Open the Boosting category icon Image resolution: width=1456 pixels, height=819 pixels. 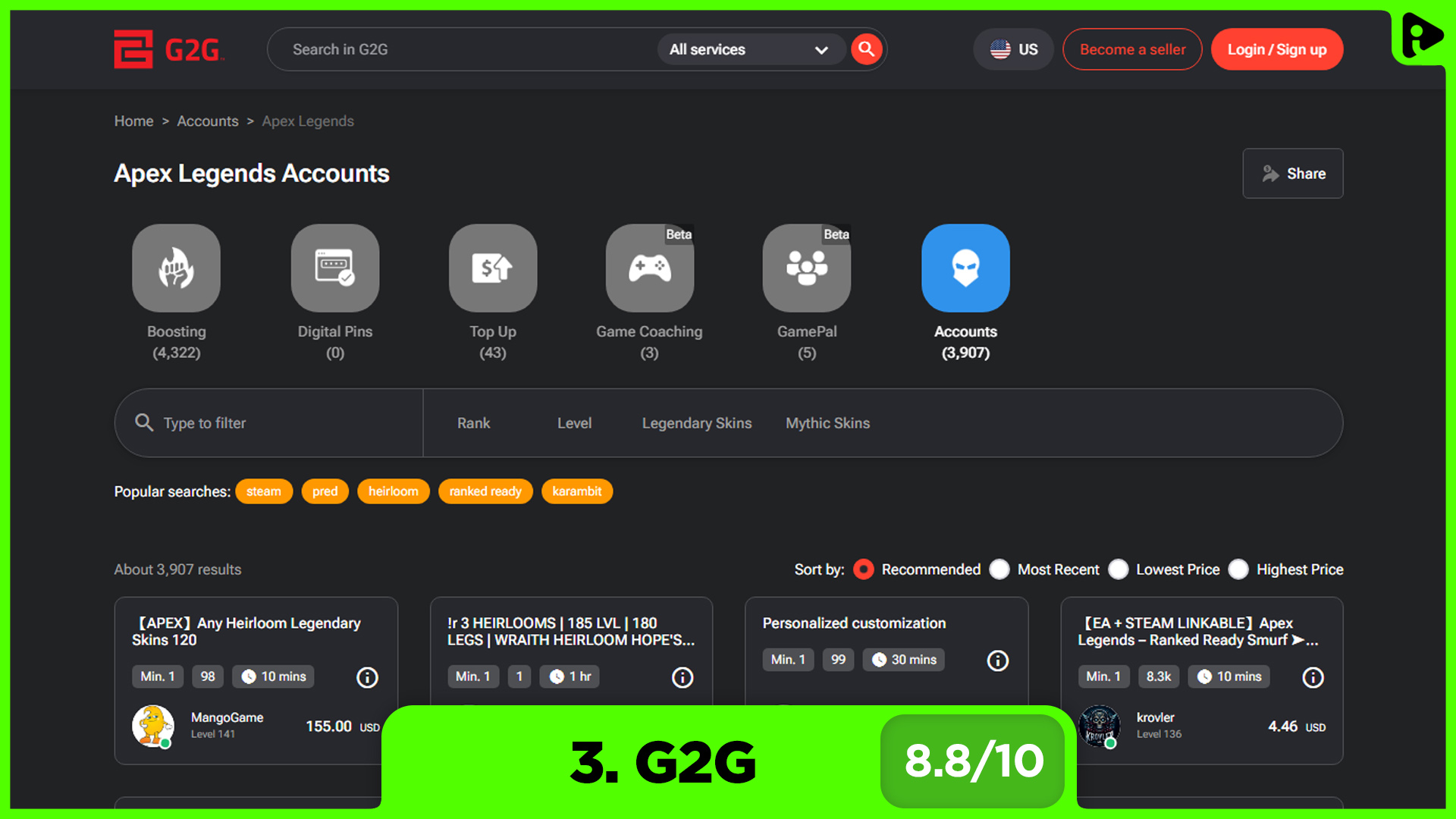[176, 268]
